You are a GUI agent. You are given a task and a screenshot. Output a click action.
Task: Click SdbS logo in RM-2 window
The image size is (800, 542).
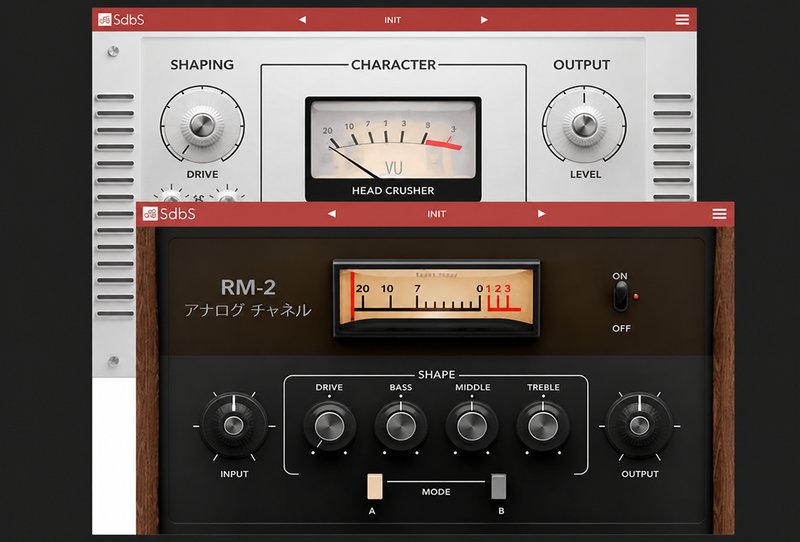[x=169, y=214]
